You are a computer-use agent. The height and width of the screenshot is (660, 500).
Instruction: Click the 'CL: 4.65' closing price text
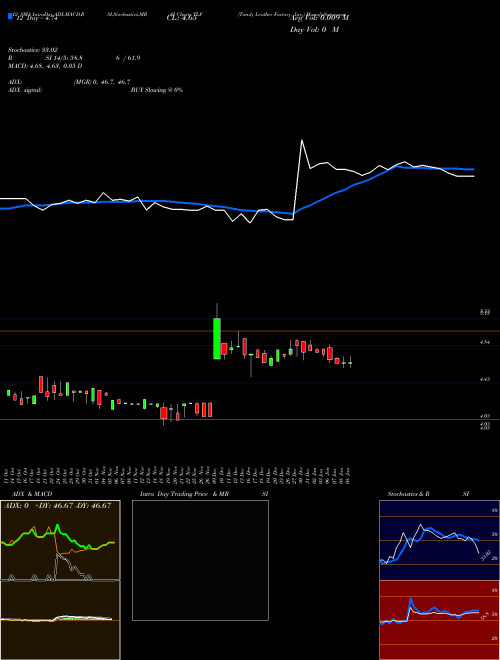[x=182, y=18]
